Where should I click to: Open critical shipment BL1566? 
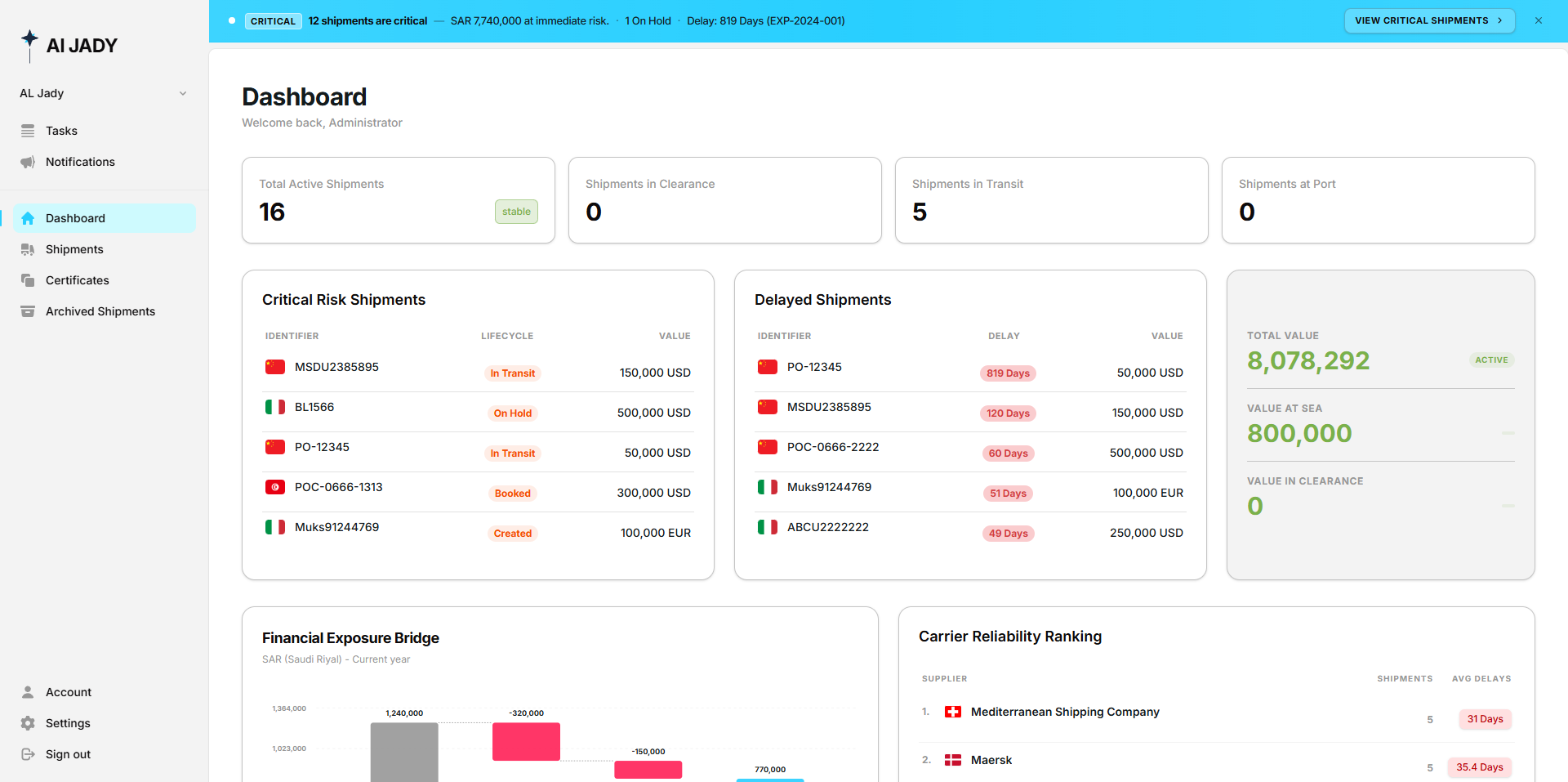click(478, 412)
